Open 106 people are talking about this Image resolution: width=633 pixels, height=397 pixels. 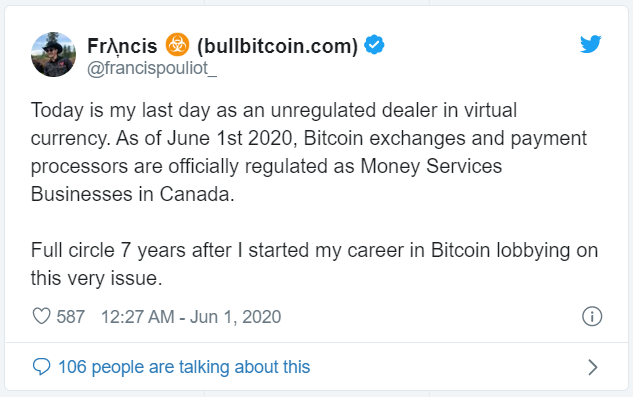tap(184, 367)
